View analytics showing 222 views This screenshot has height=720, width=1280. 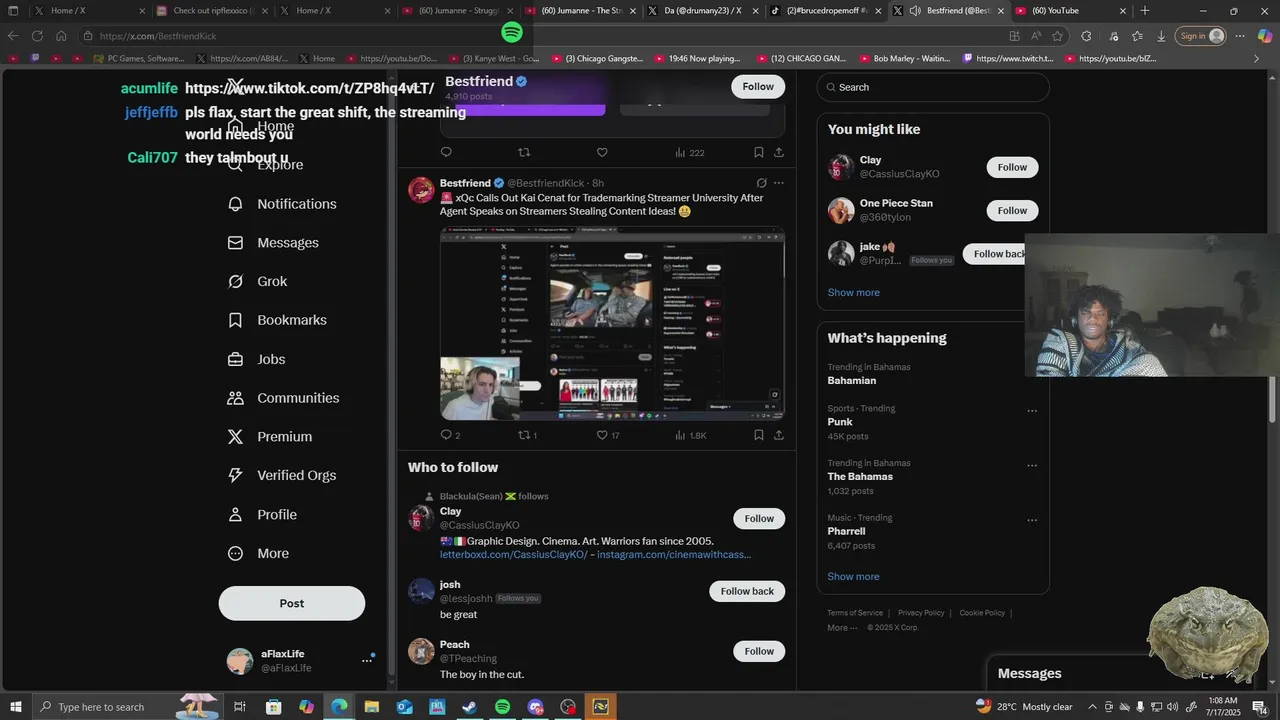pos(690,153)
